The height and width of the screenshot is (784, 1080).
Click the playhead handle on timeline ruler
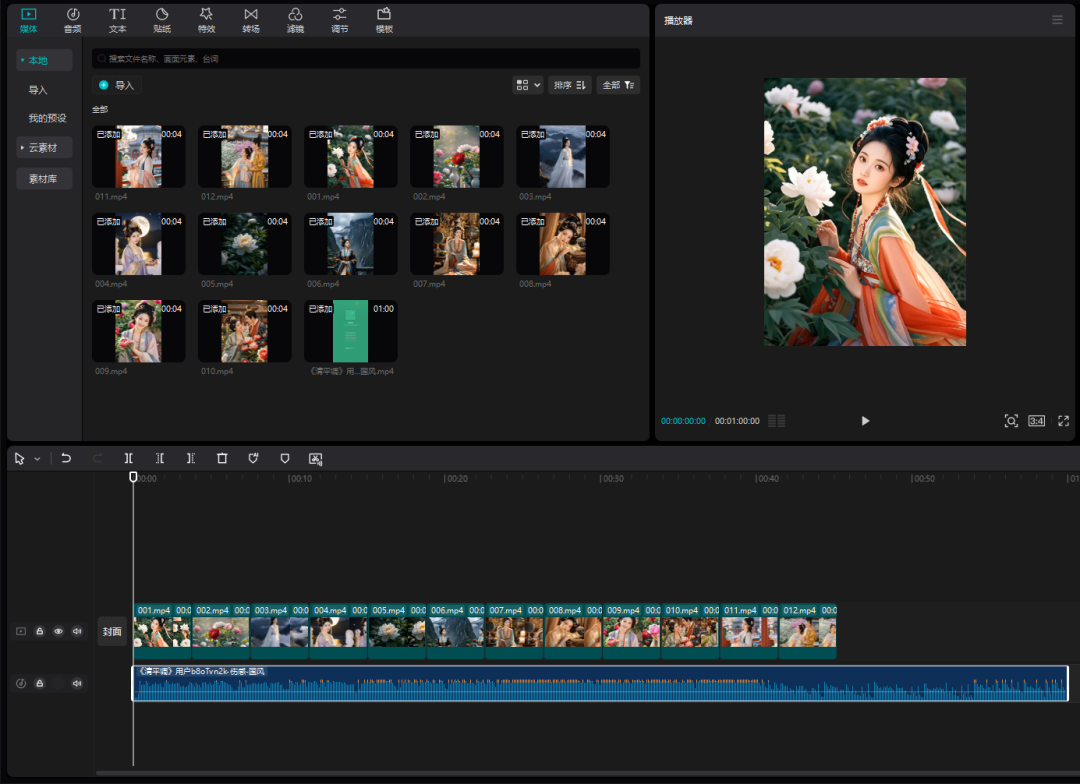click(x=133, y=477)
